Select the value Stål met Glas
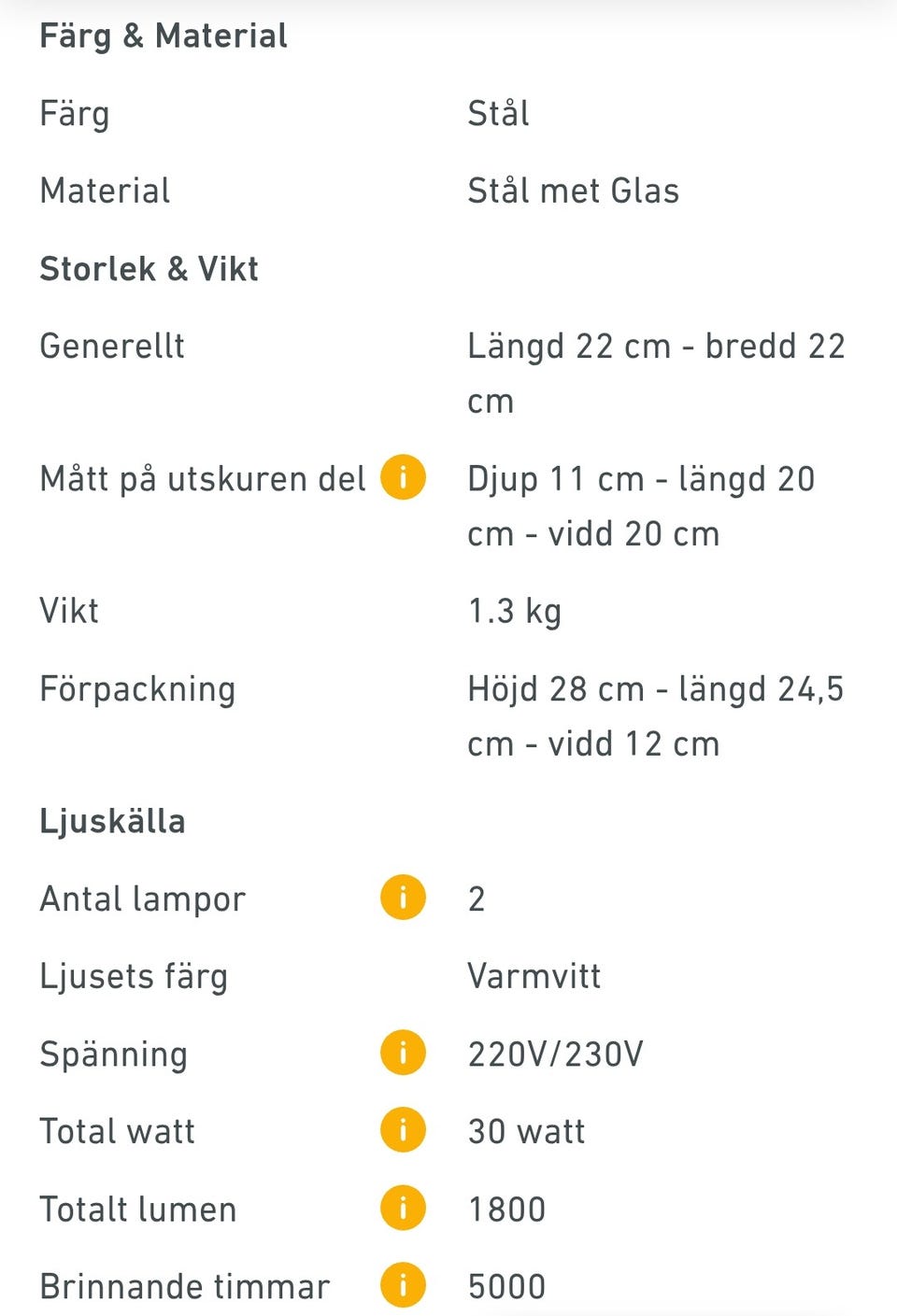Viewport: 897px width, 1316px height. tap(573, 191)
